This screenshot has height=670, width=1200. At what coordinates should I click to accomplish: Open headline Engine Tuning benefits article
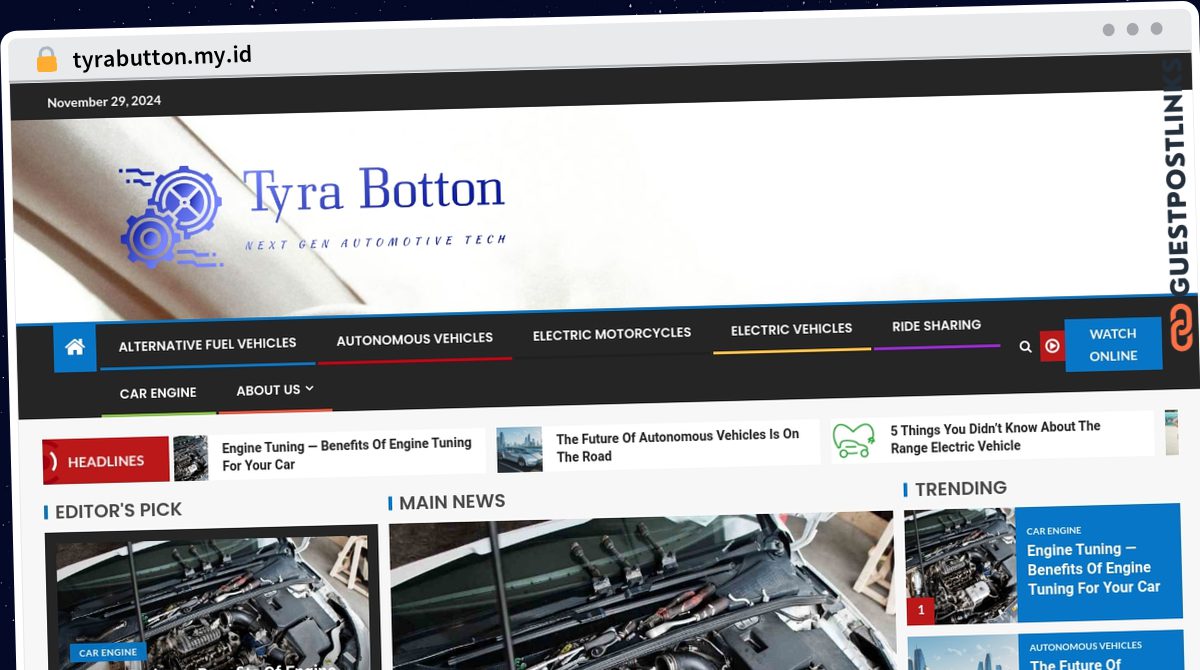(x=346, y=454)
